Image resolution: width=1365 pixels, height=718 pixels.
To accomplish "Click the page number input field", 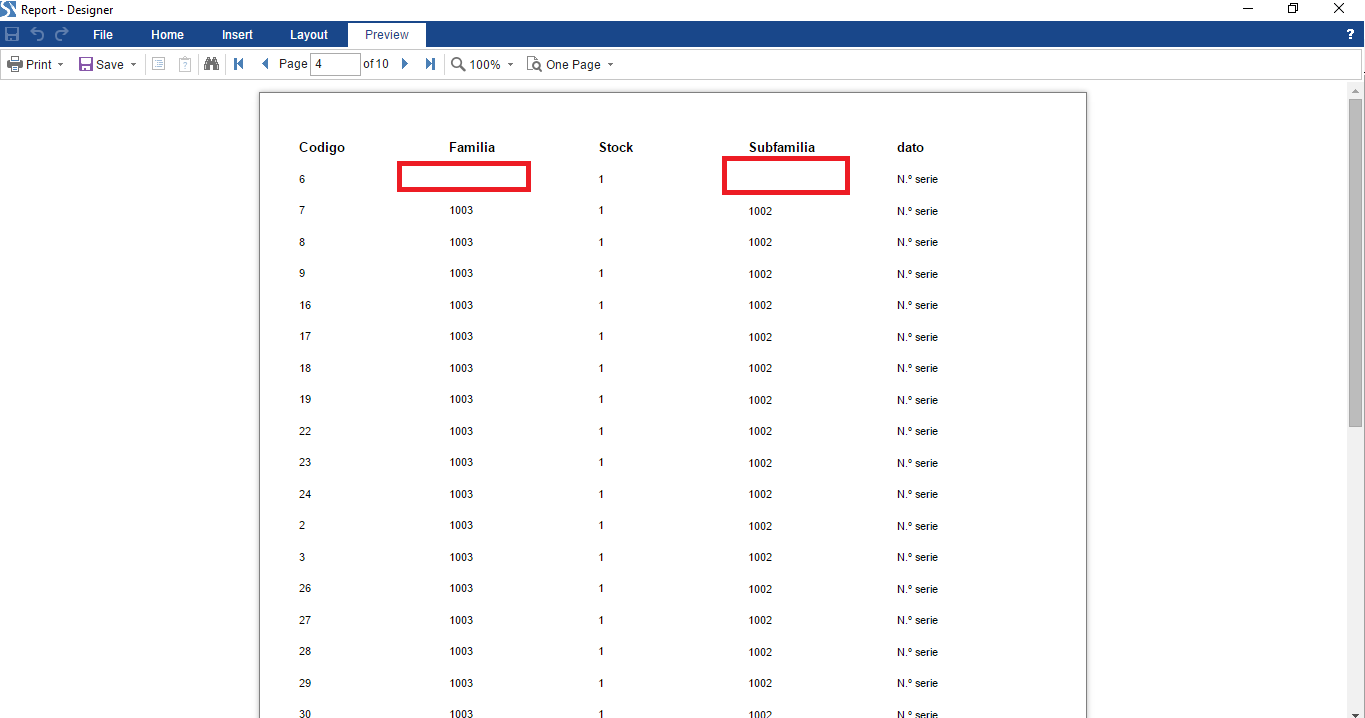I will point(335,64).
